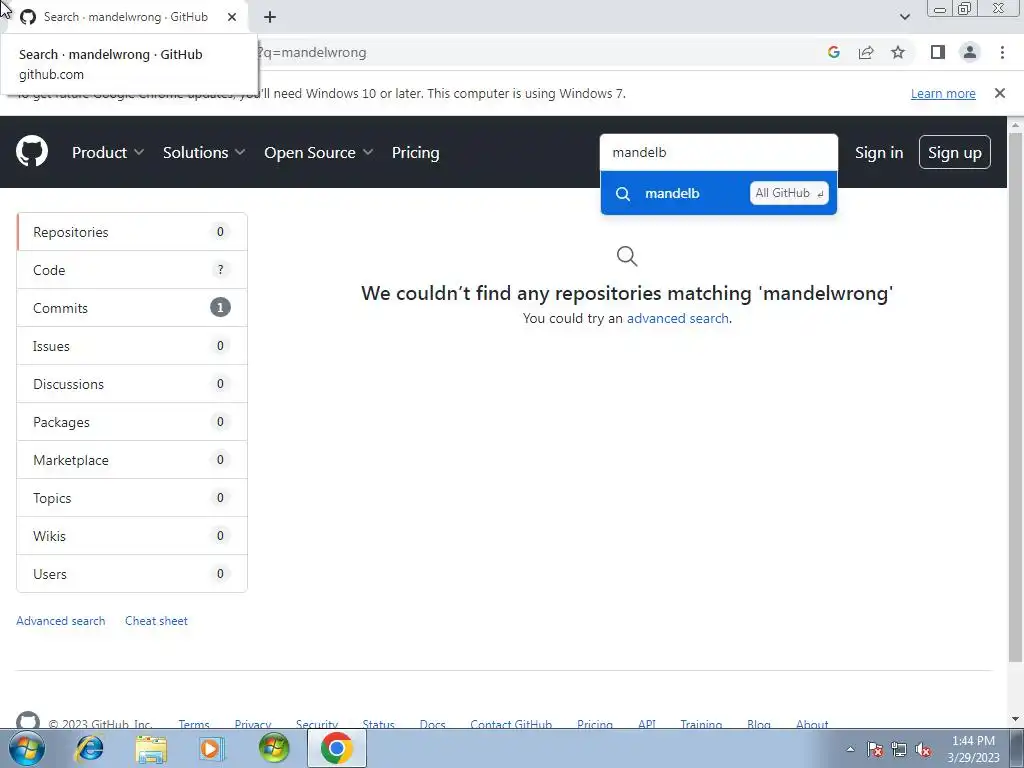1024x768 pixels.
Task: Show Discussions search results
Action: coord(132,383)
